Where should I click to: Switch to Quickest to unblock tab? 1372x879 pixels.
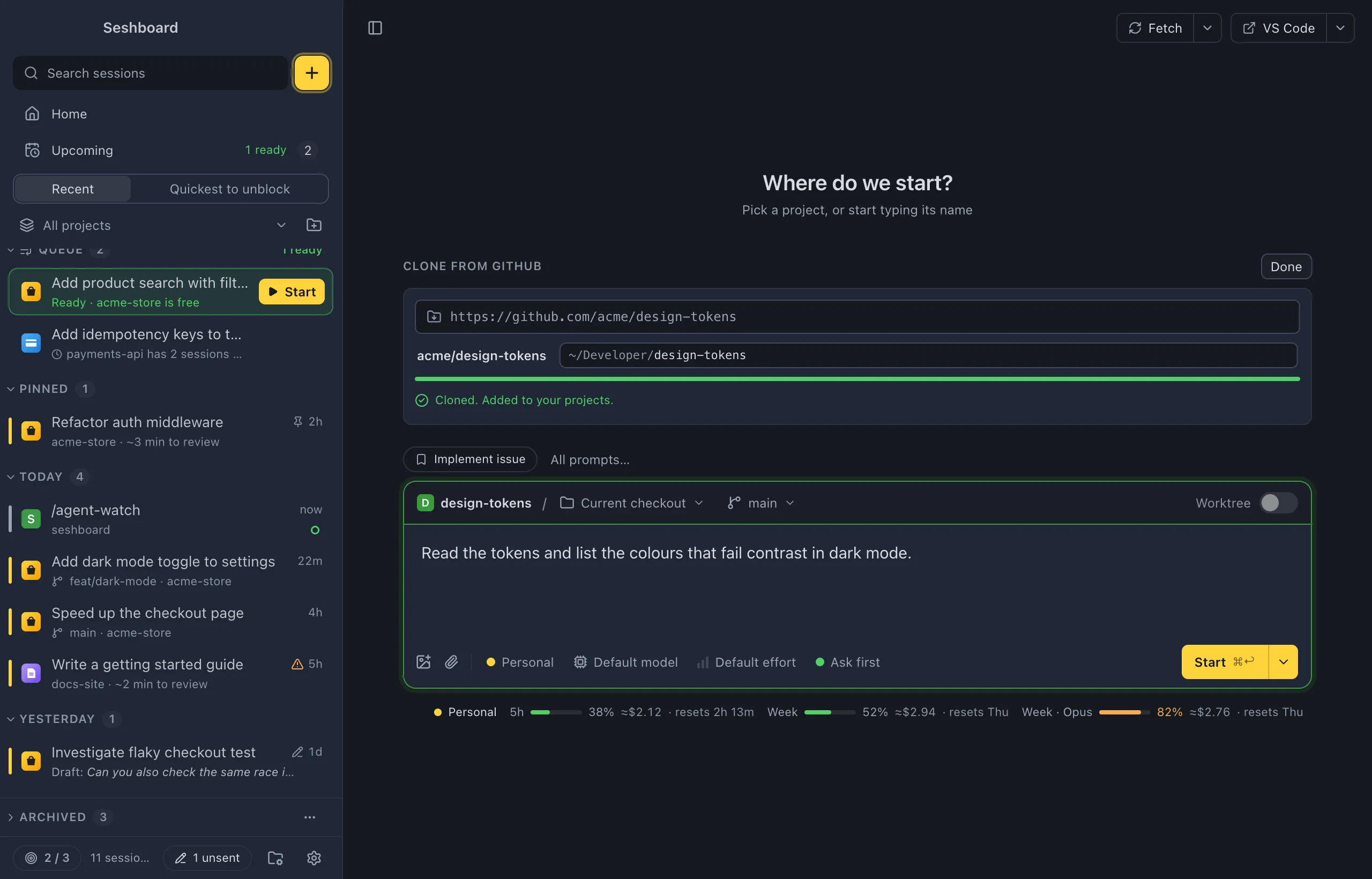[x=229, y=189]
